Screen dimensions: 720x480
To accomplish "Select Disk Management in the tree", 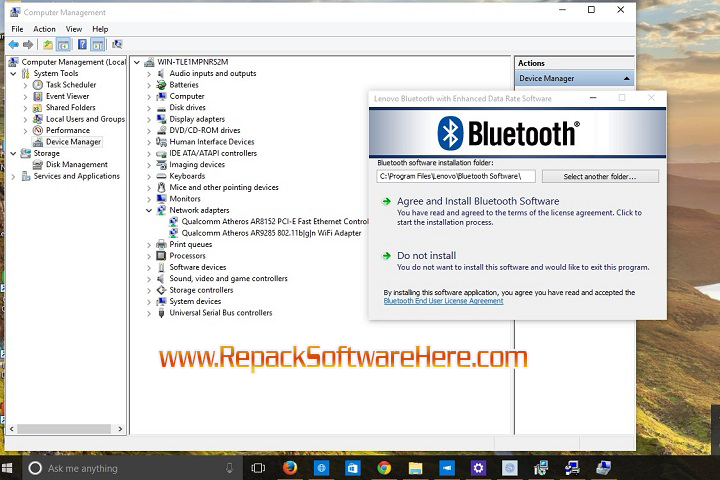I will [77, 164].
